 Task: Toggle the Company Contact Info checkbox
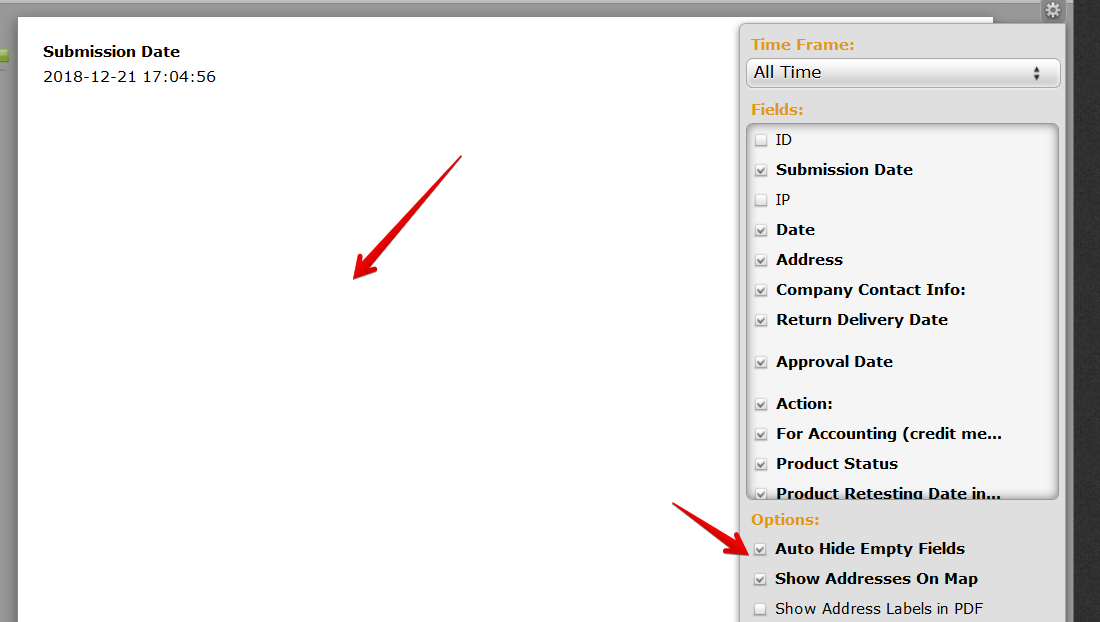click(761, 291)
